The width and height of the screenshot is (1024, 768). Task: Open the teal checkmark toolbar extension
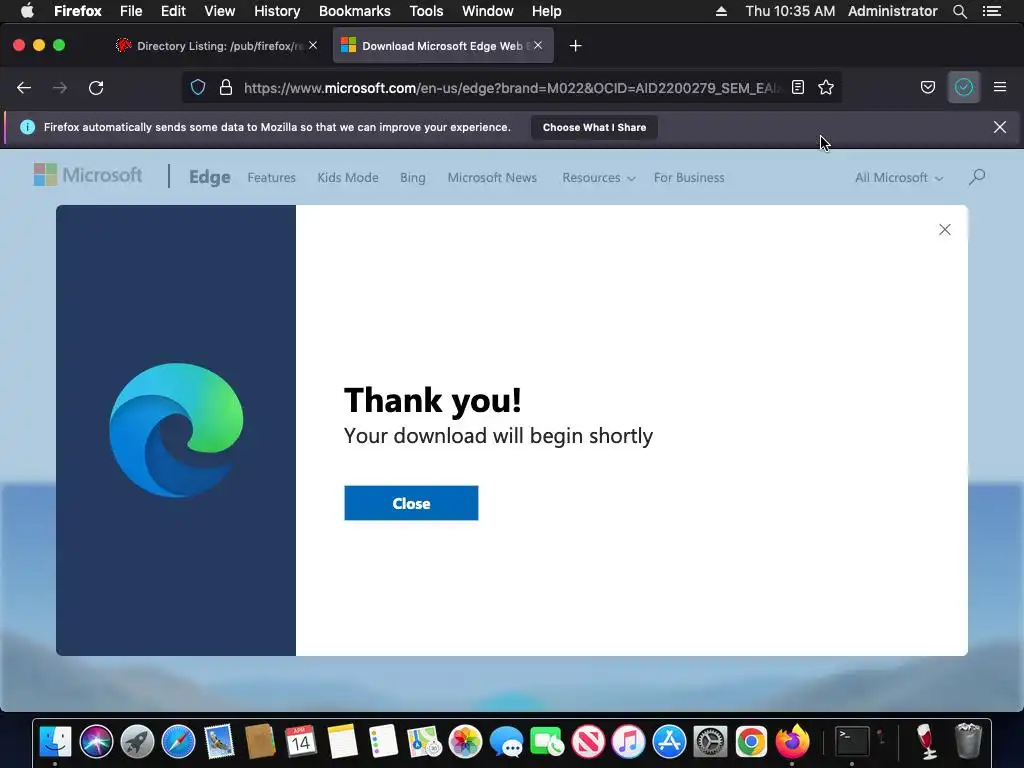pos(964,88)
